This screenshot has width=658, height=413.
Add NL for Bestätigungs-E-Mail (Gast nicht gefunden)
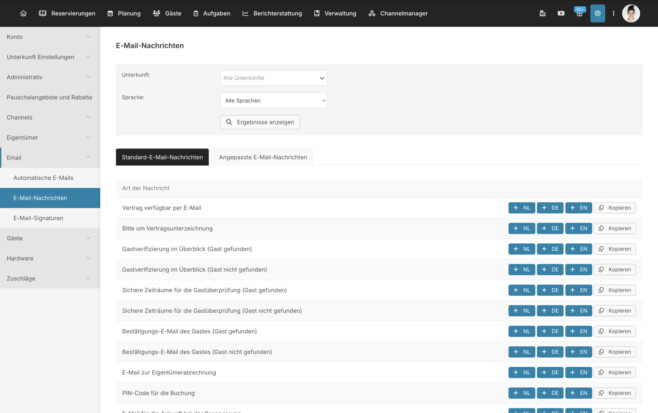[522, 352]
